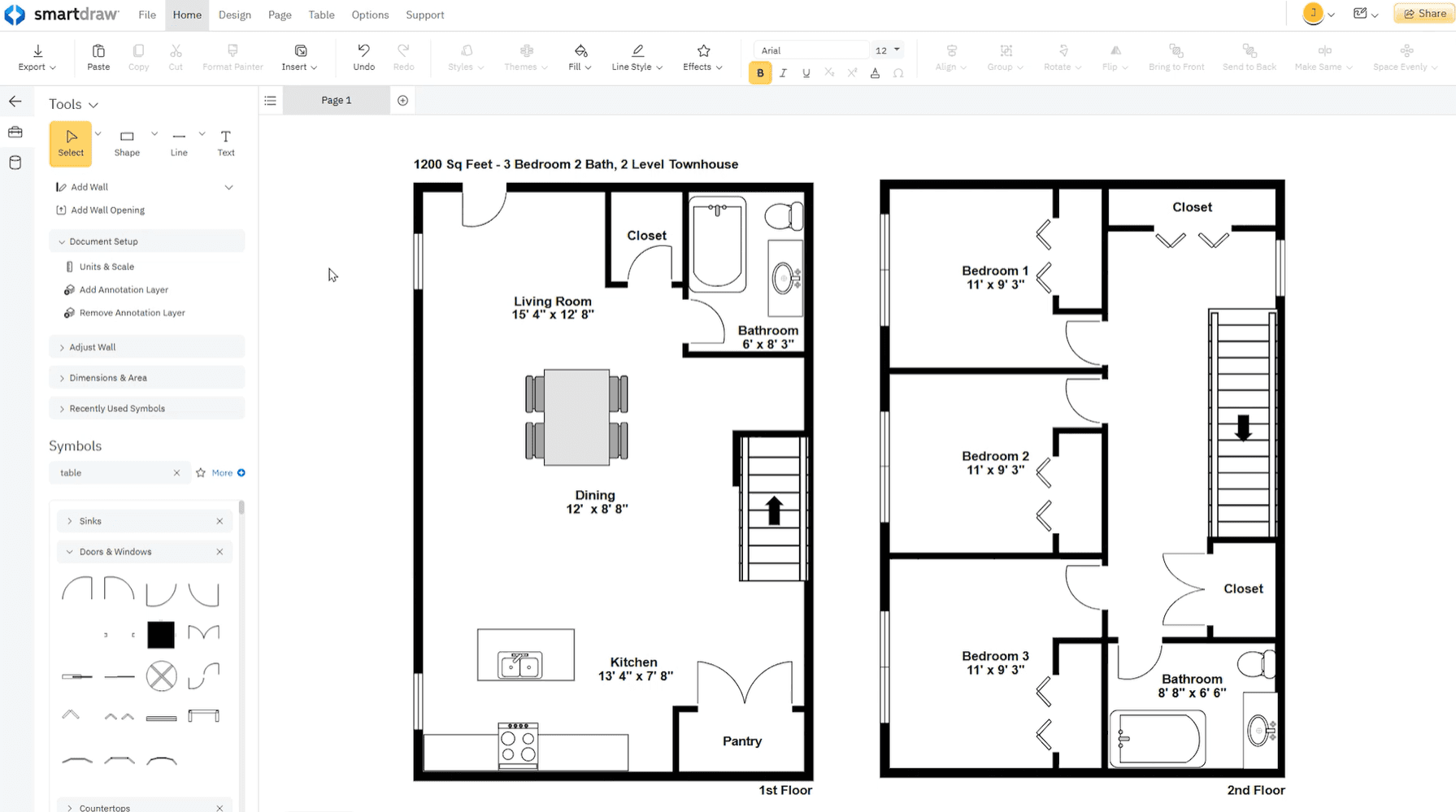Switch to the Table menu
Viewport: 1456px width, 812px height.
pyautogui.click(x=321, y=15)
